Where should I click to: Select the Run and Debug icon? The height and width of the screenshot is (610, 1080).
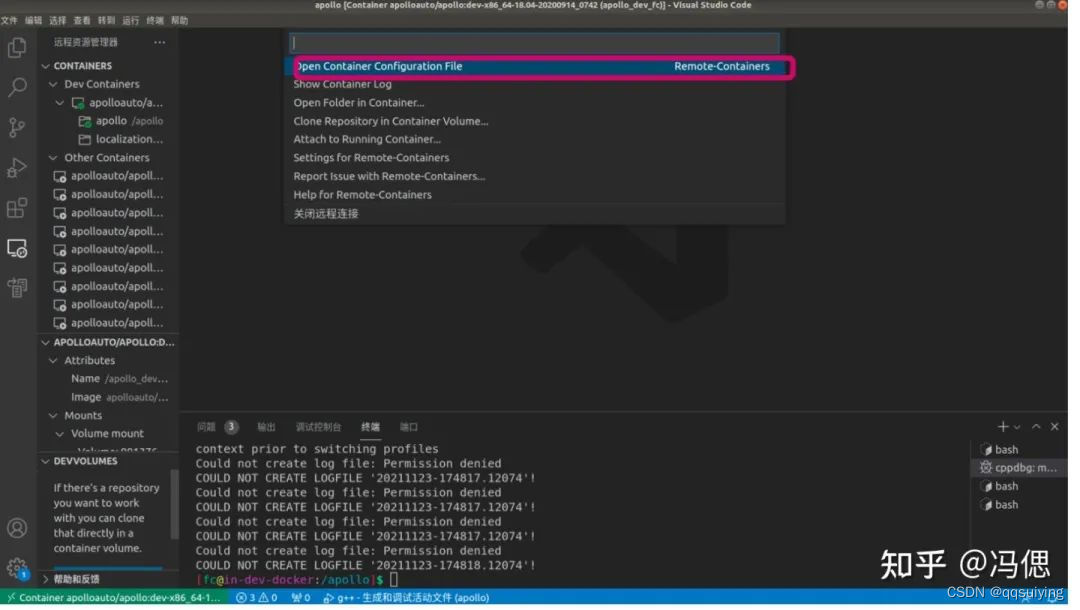pos(16,167)
